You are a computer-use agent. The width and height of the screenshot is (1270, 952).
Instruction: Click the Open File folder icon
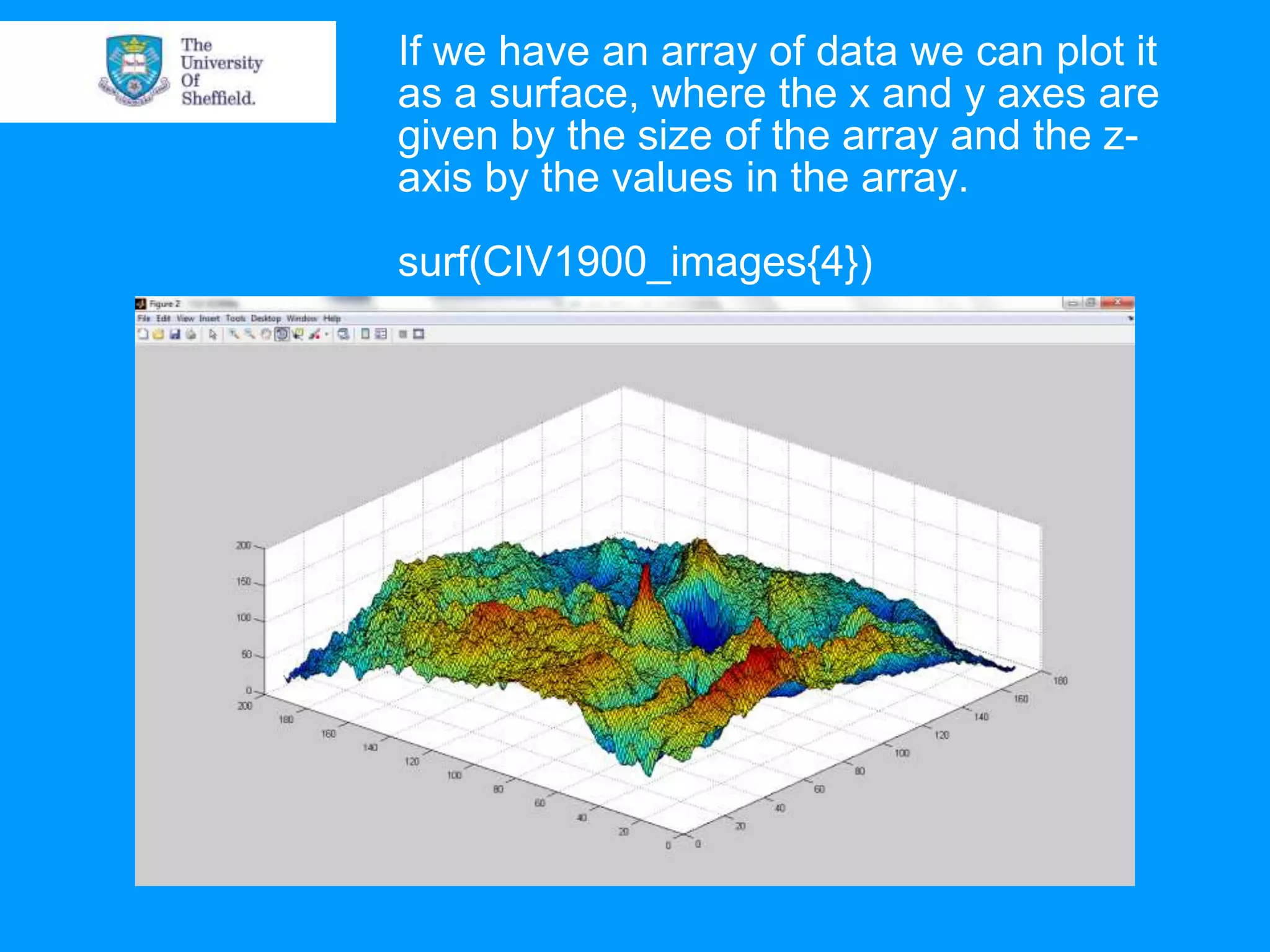point(158,334)
